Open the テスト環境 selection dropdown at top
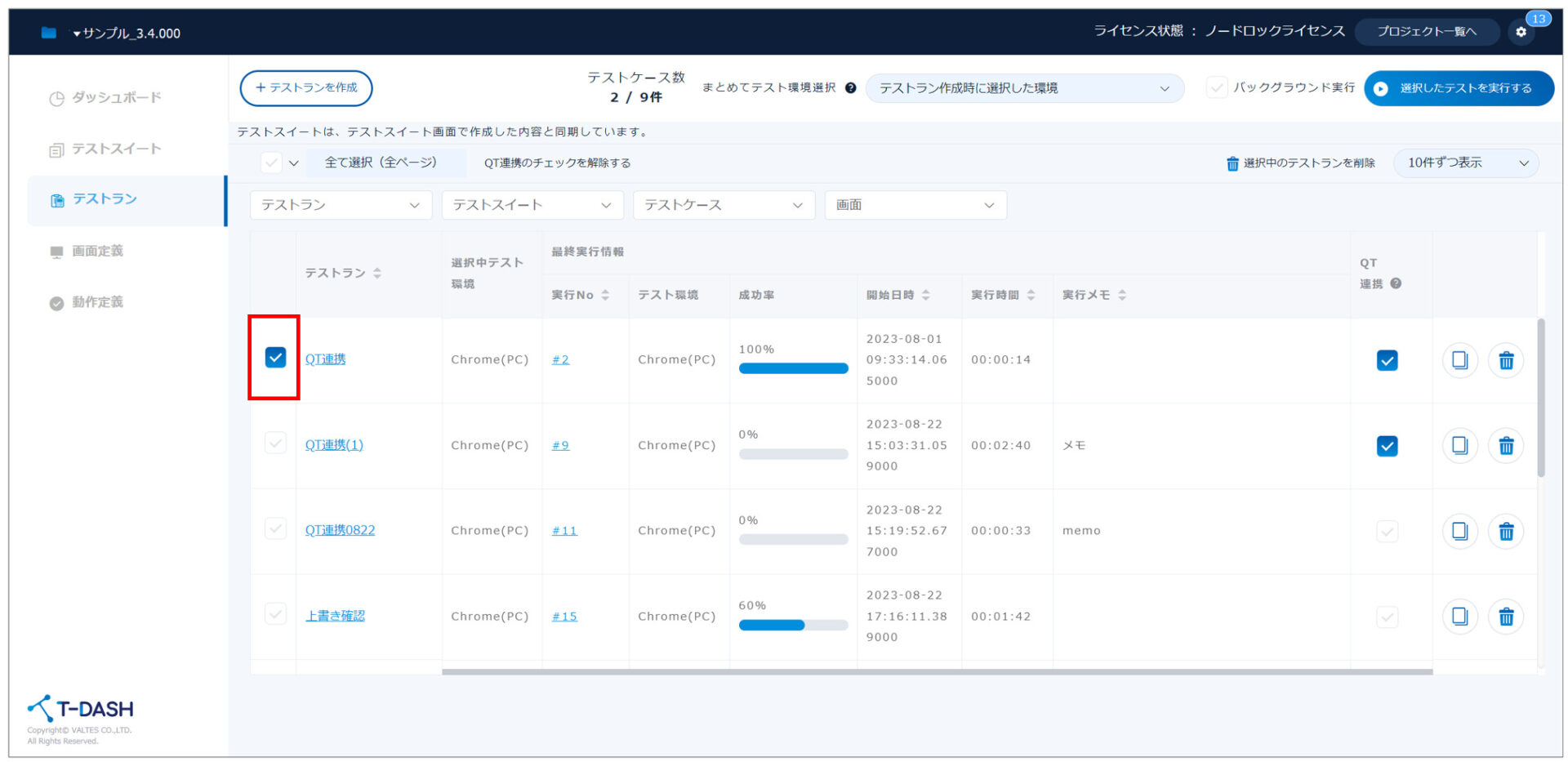Viewport: 1568px width, 762px height. 1024,88
